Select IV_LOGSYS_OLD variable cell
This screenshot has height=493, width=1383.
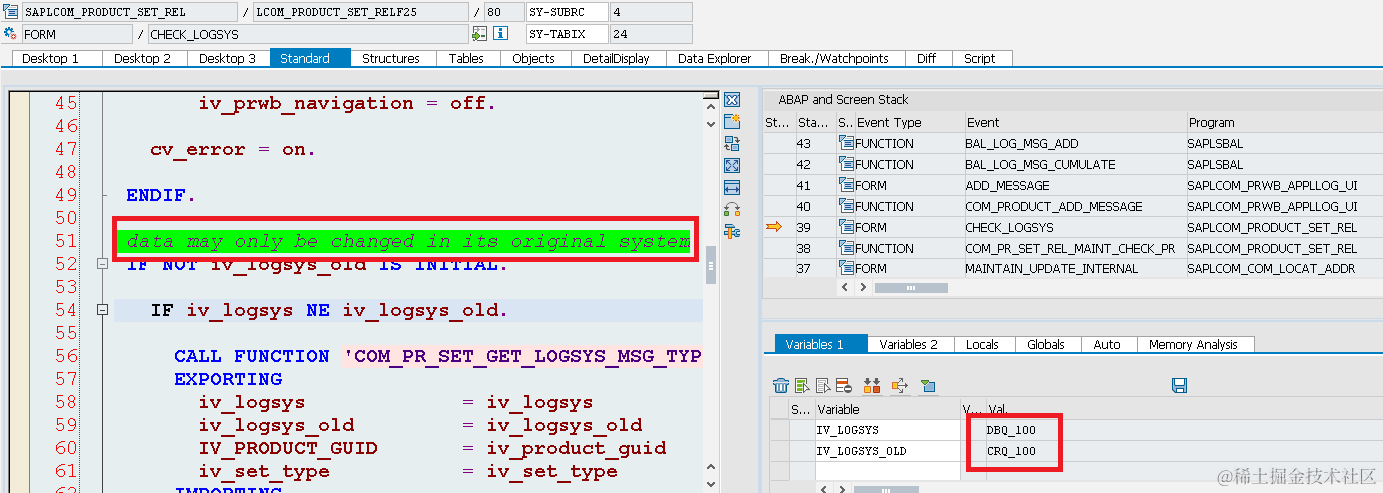(887, 451)
